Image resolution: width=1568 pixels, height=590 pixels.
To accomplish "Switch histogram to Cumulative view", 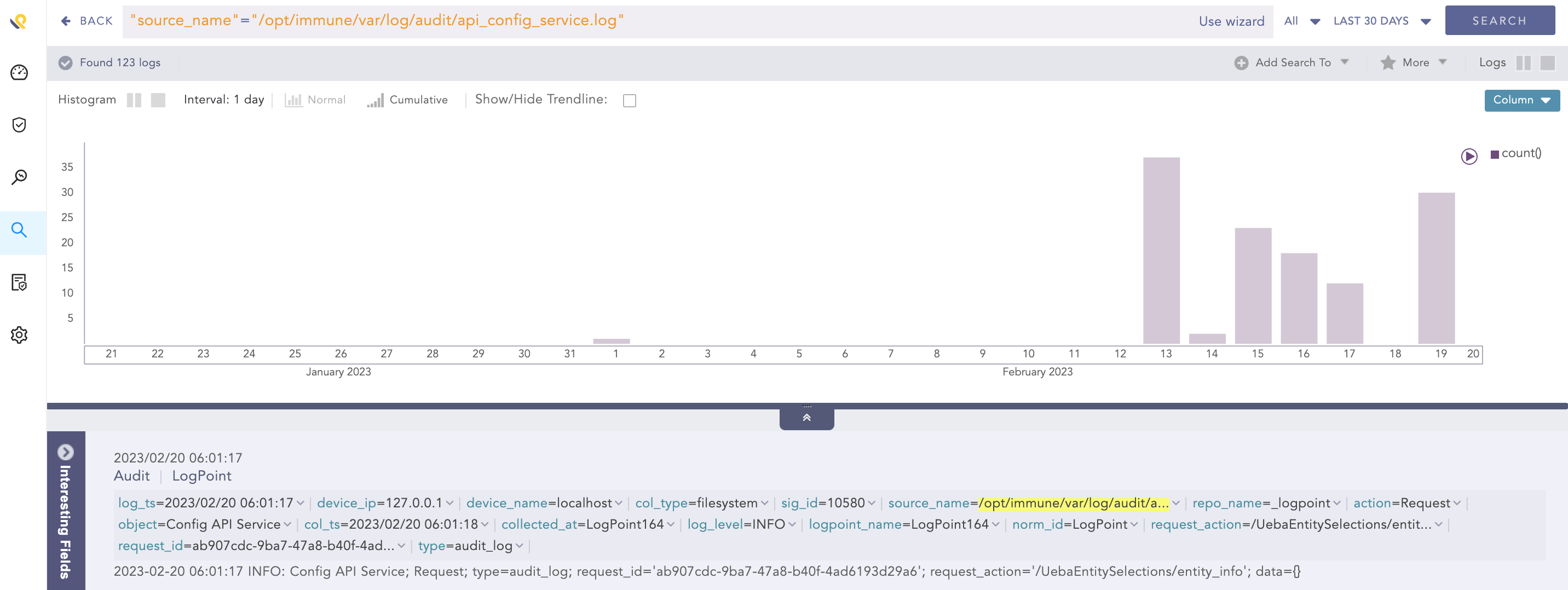I will coord(407,100).
